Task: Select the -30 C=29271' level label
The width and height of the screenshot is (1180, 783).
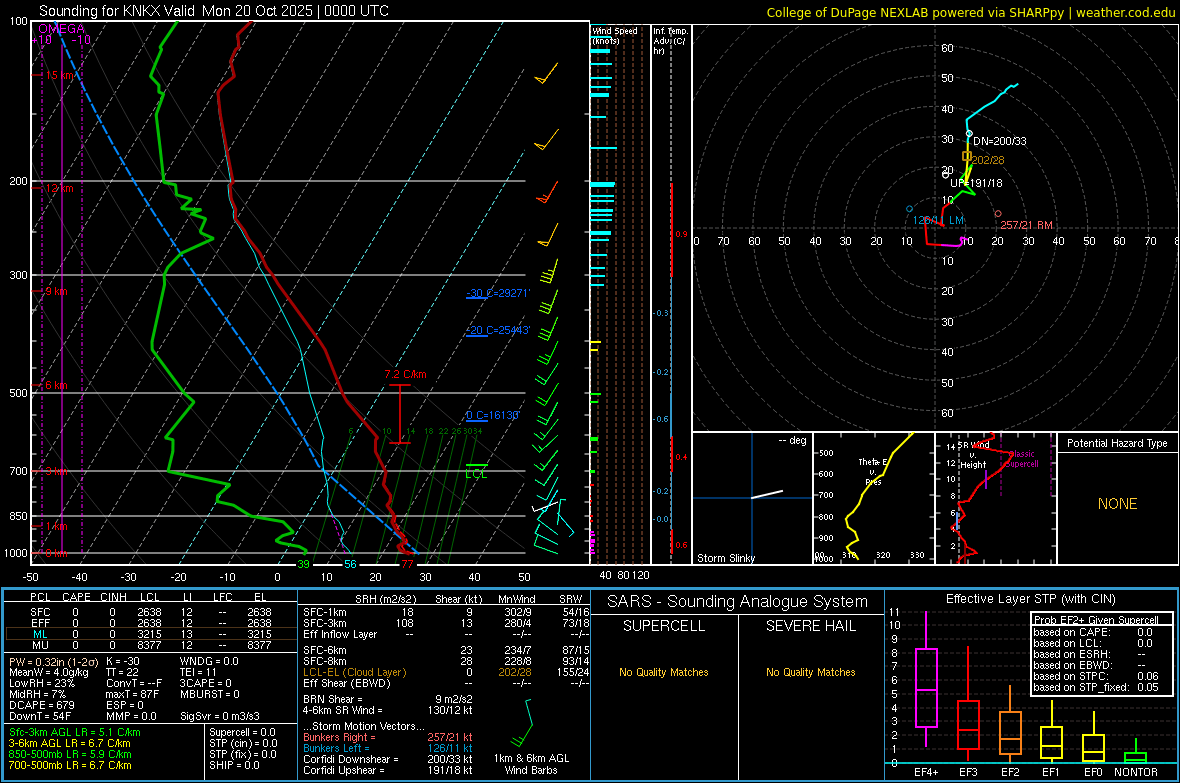Action: (497, 293)
